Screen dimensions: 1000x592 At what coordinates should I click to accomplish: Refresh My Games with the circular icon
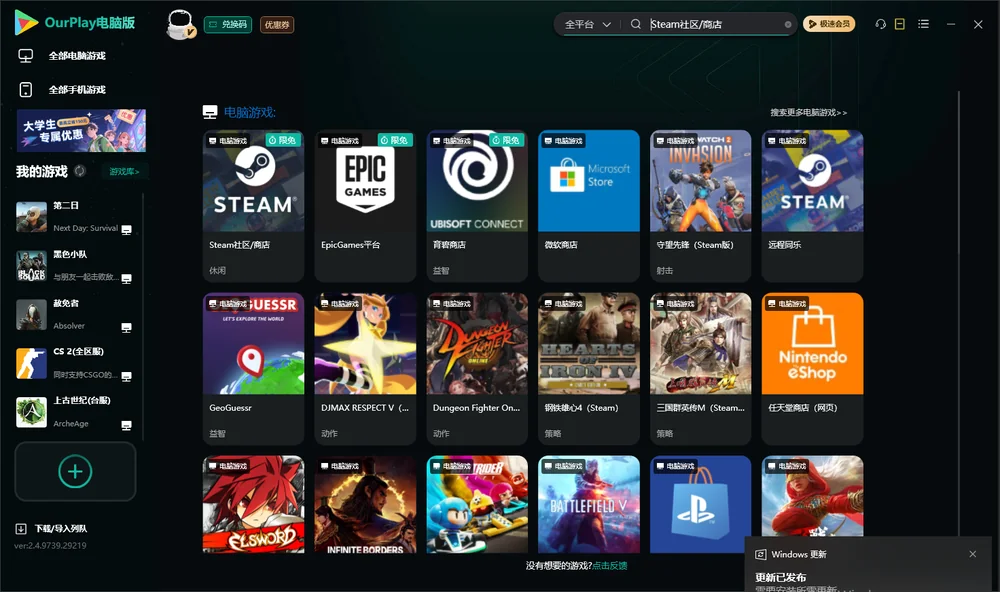[80, 171]
